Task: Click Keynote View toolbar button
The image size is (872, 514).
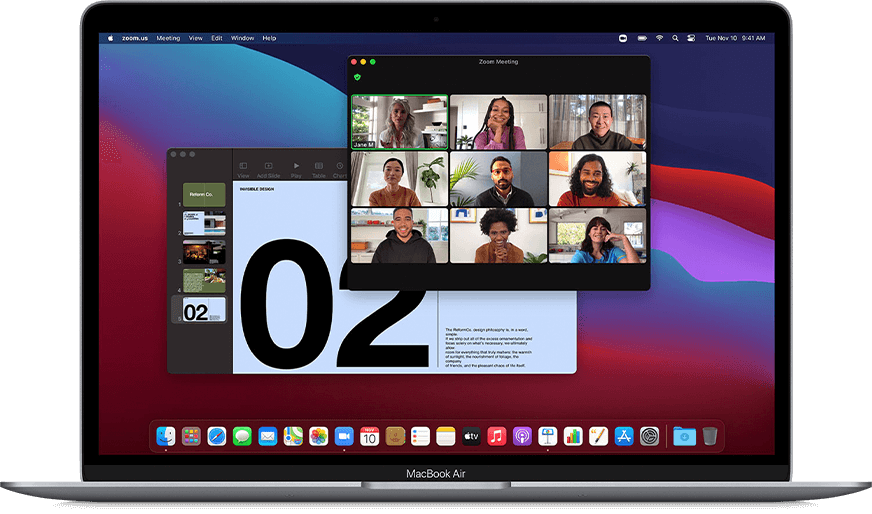Action: tap(244, 170)
